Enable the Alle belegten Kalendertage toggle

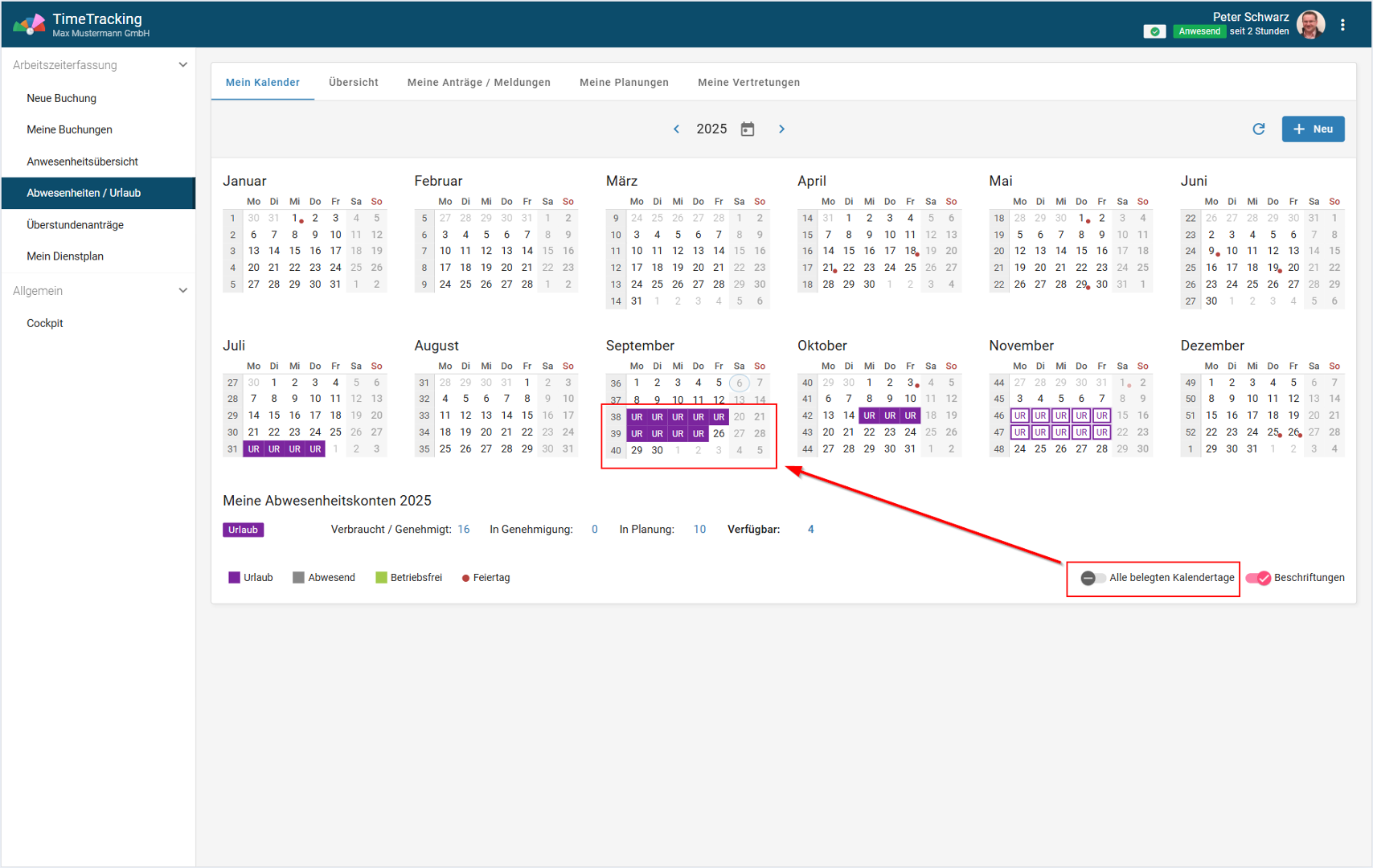point(1092,578)
